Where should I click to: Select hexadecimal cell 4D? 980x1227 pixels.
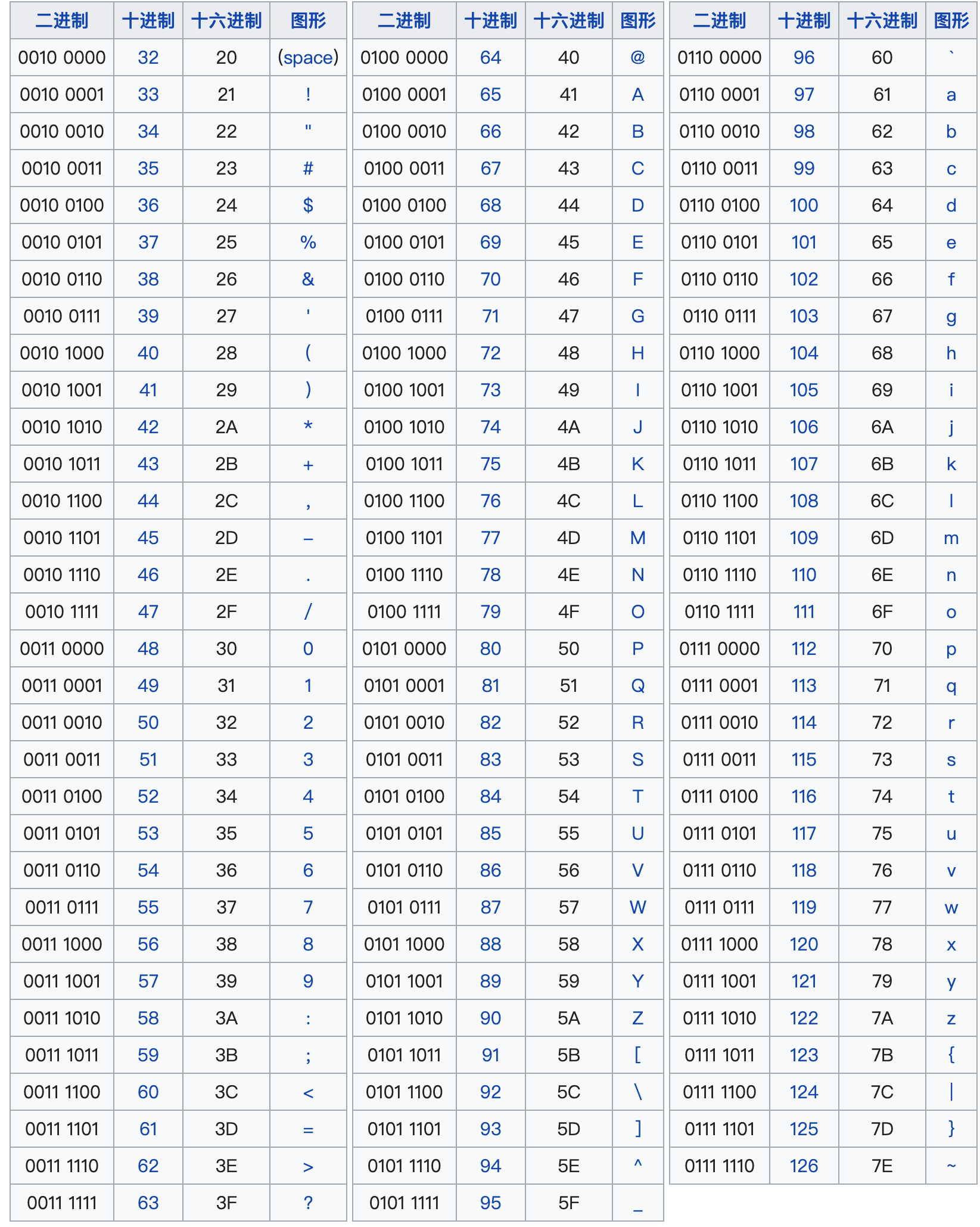(x=569, y=538)
